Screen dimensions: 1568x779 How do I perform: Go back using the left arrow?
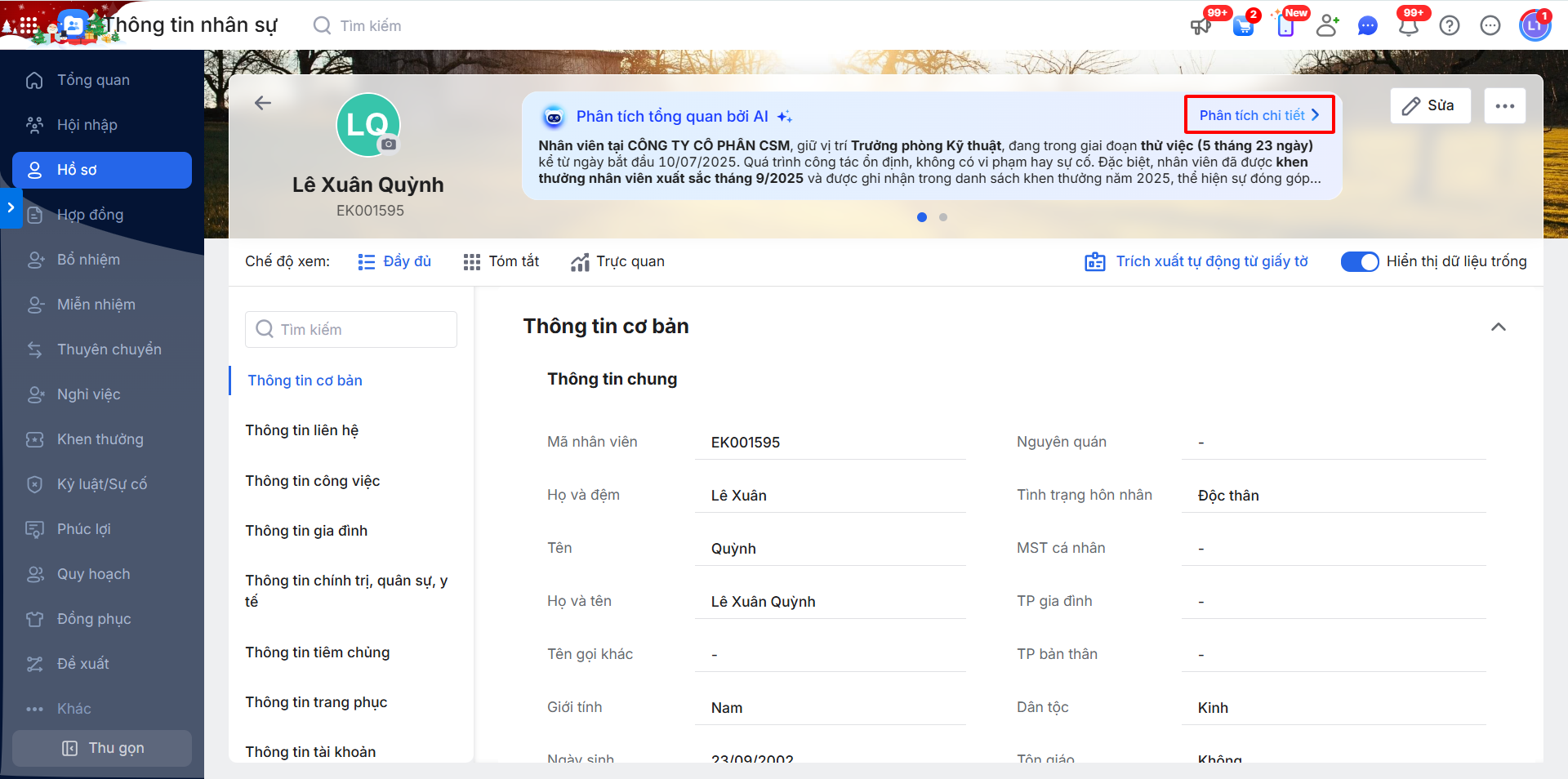click(x=263, y=103)
